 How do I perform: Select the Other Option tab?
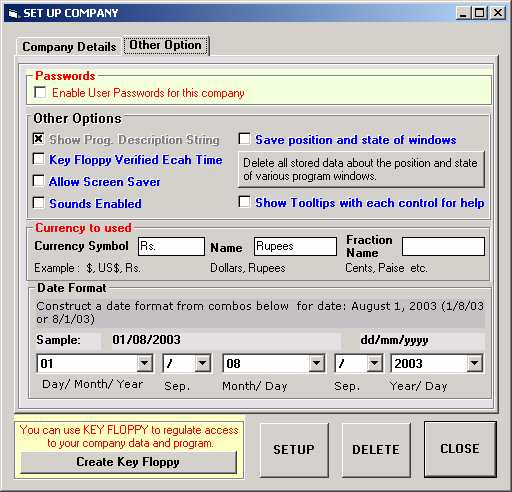(165, 45)
